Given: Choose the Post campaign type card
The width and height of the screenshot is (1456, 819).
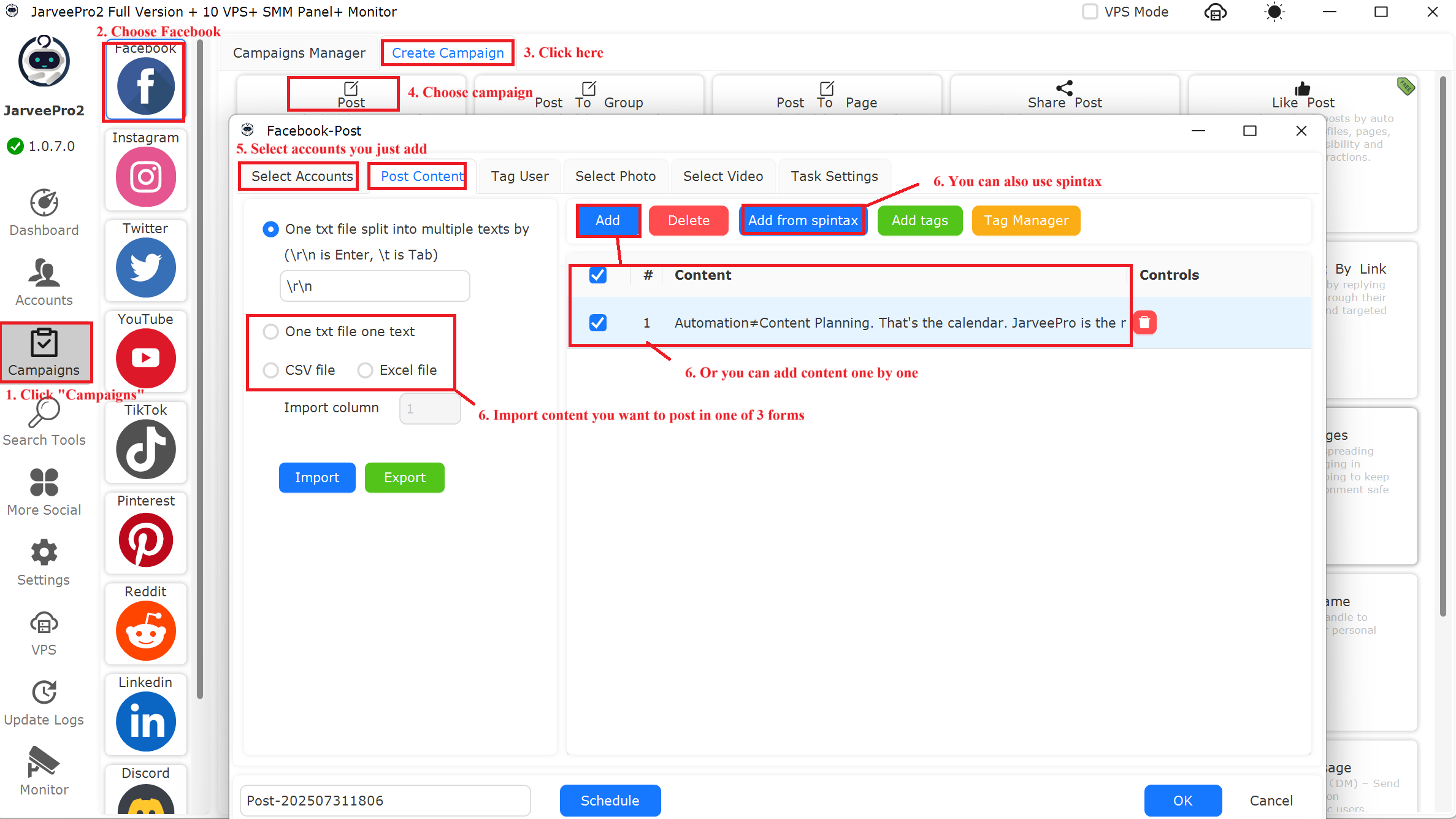Looking at the screenshot, I should click(351, 94).
